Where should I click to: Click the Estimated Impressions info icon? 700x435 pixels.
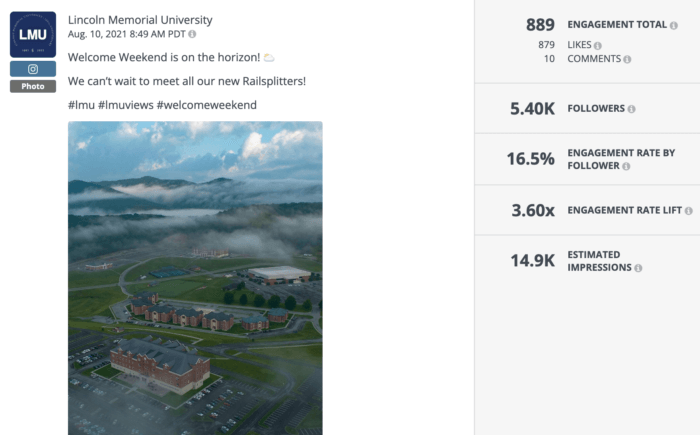coord(638,268)
